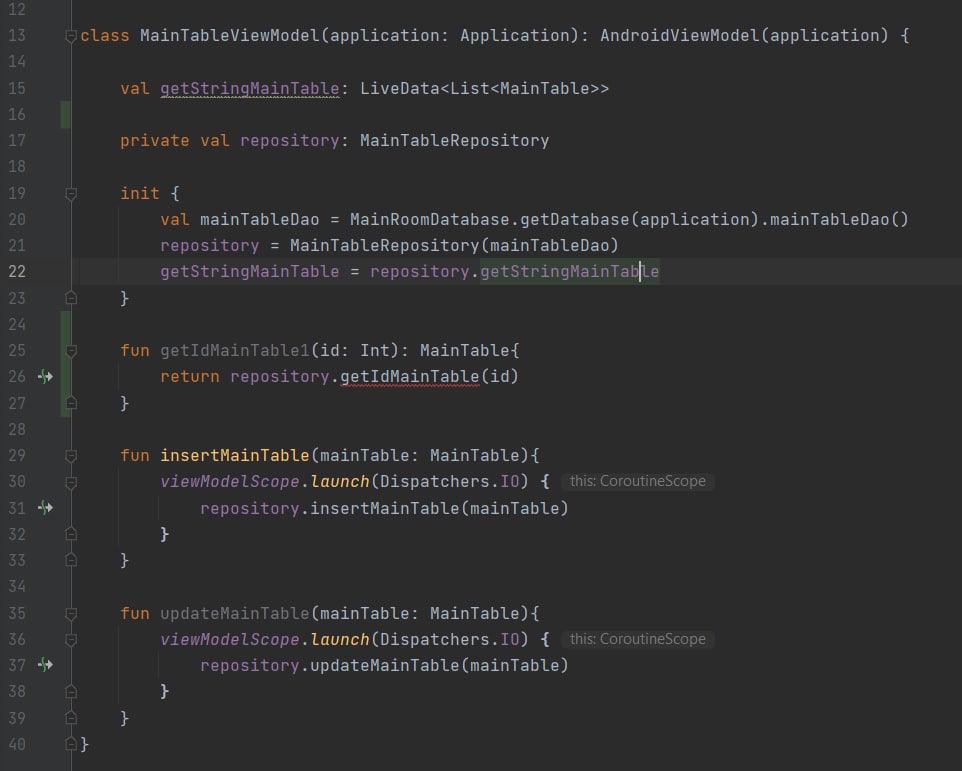Click green change marker beside line 25
Screen dimensions: 962x771
66,364
